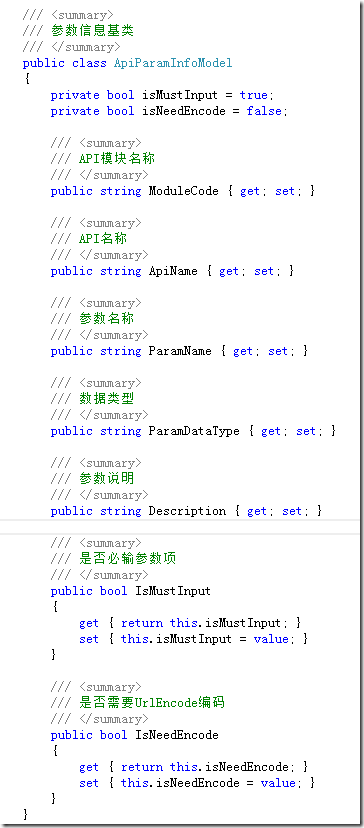Viewport: 364px width, 828px height.
Task: Click 'return this.isMustInput' in the getter
Action: 201,623
